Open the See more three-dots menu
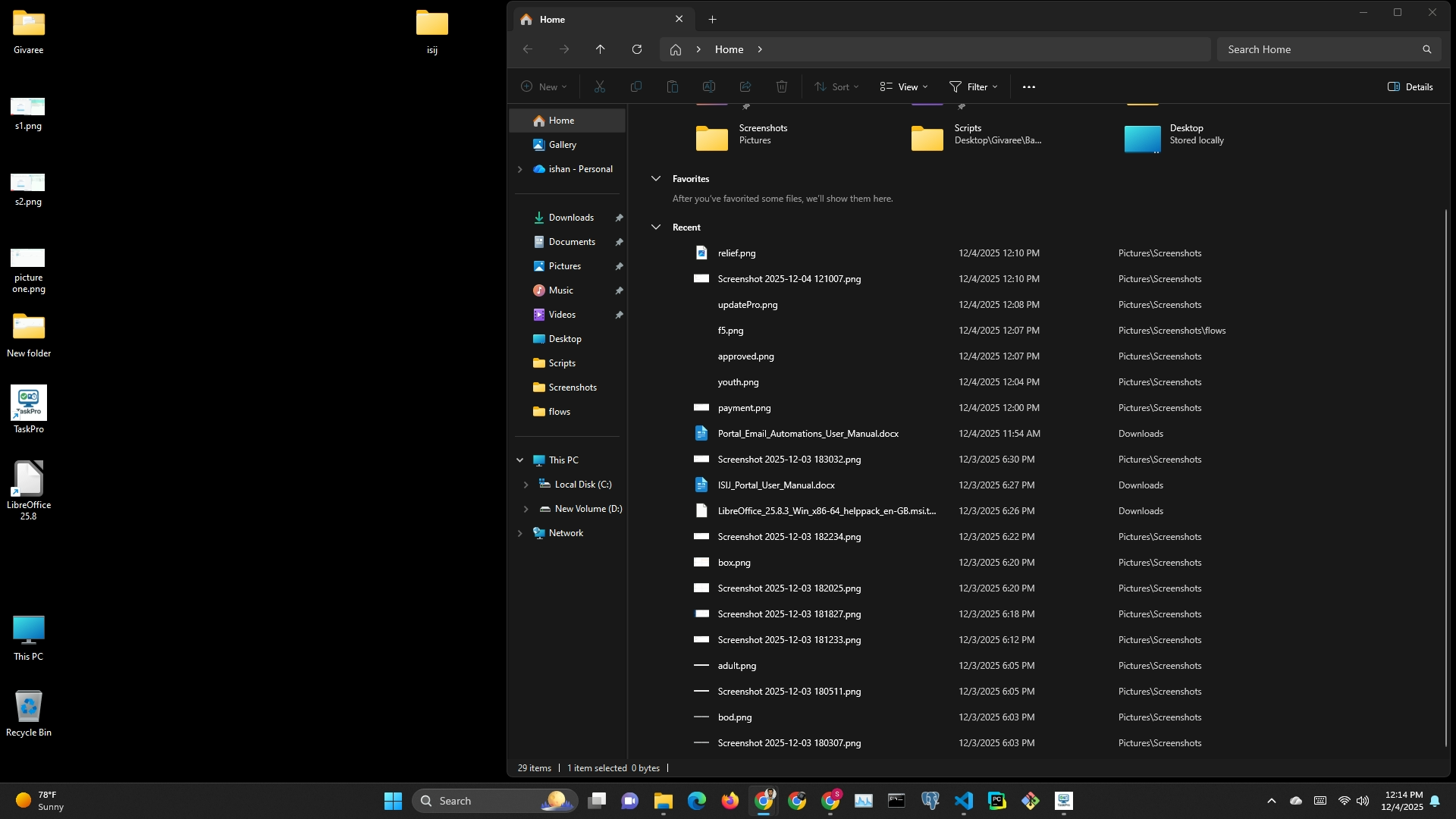This screenshot has width=1456, height=819. coord(1028,86)
